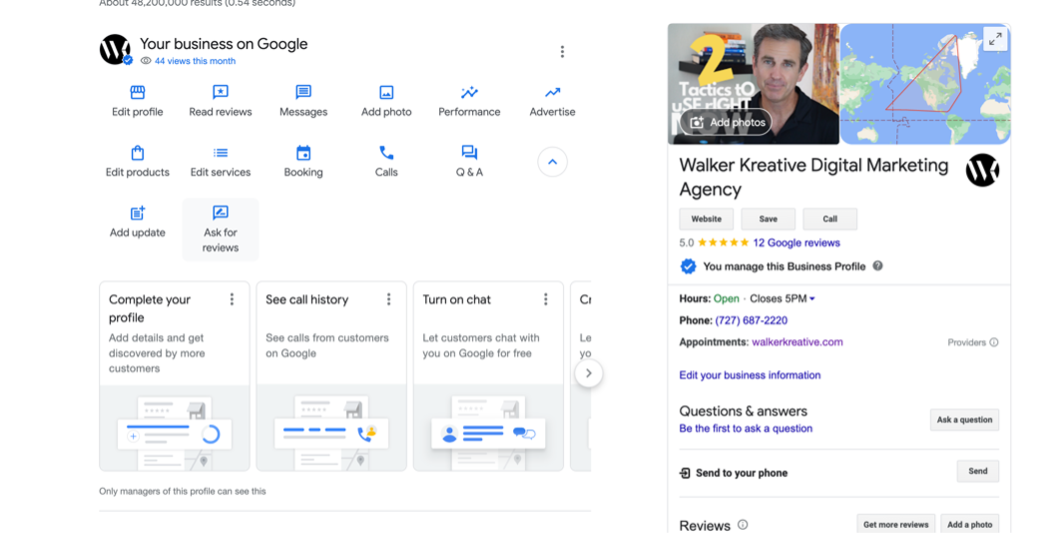Viewport: 1060px width, 537px height.
Task: Open the Turn on chat card
Action: click(x=488, y=376)
